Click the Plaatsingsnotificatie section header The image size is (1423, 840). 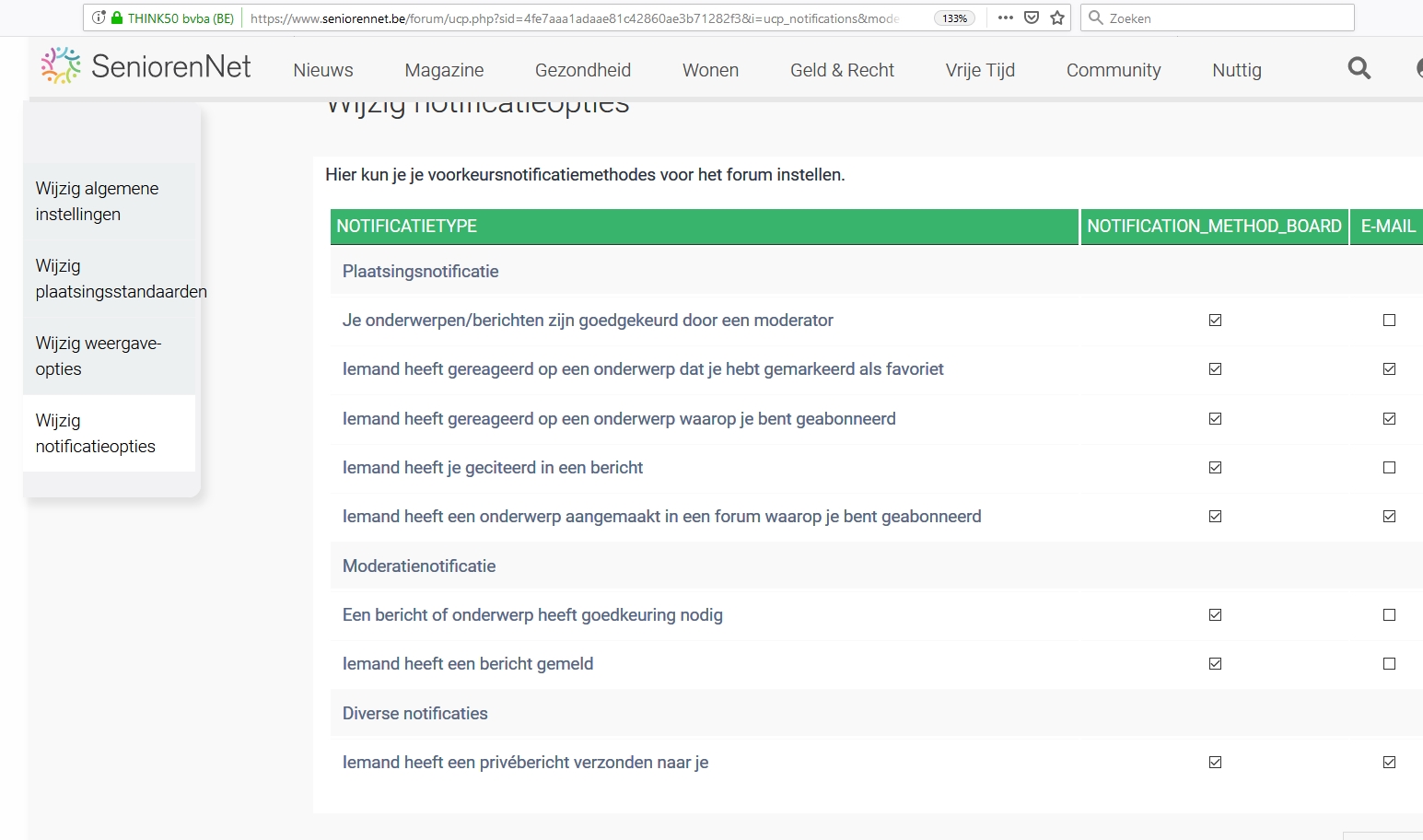[x=420, y=272]
